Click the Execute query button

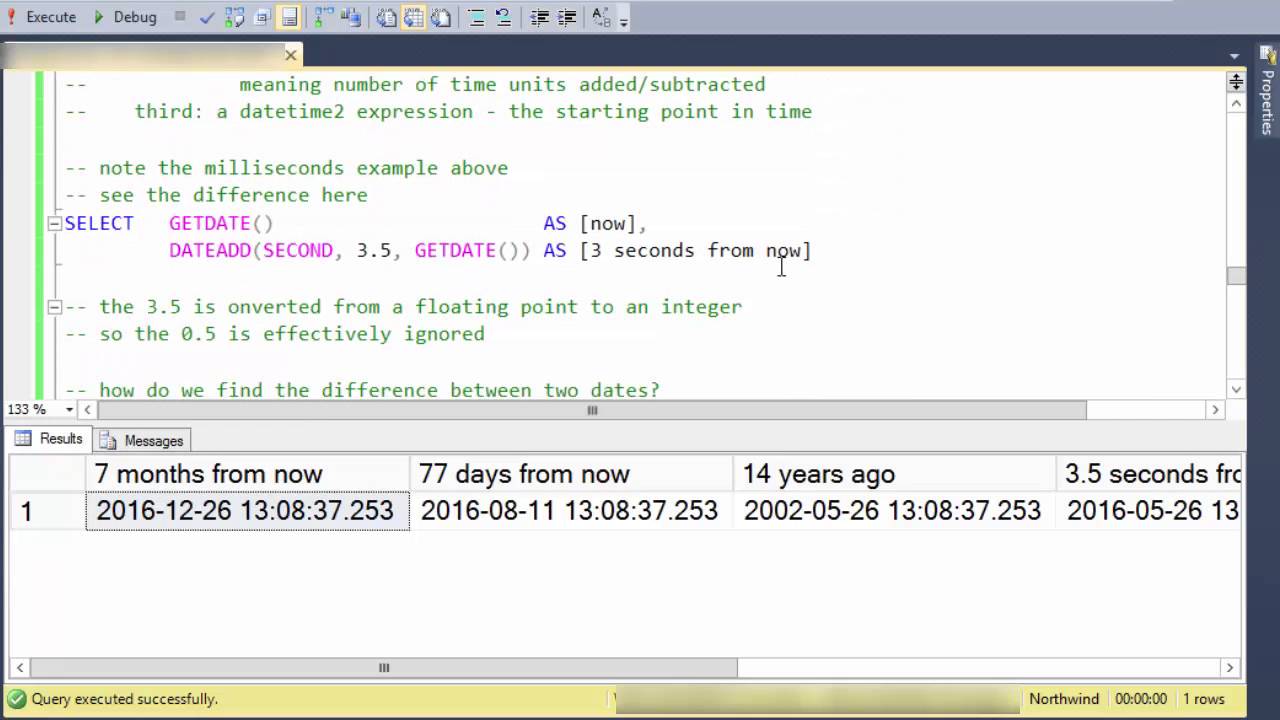pos(41,17)
